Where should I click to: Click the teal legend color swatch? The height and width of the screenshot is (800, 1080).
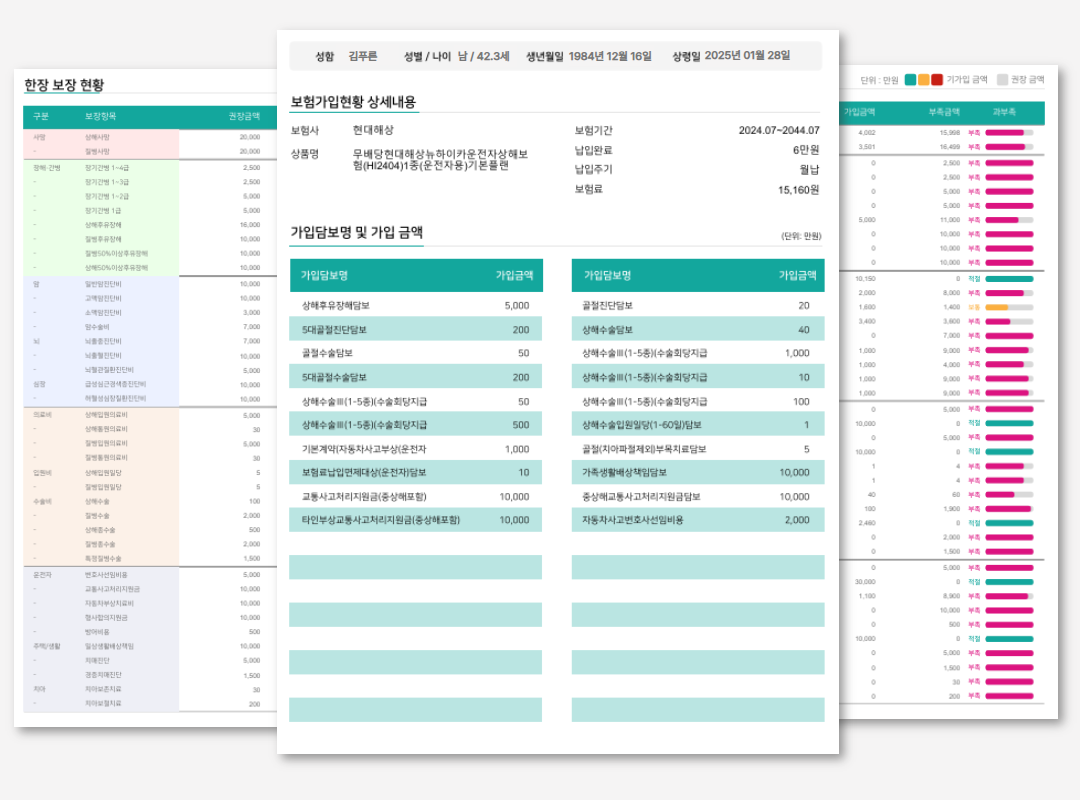(911, 80)
